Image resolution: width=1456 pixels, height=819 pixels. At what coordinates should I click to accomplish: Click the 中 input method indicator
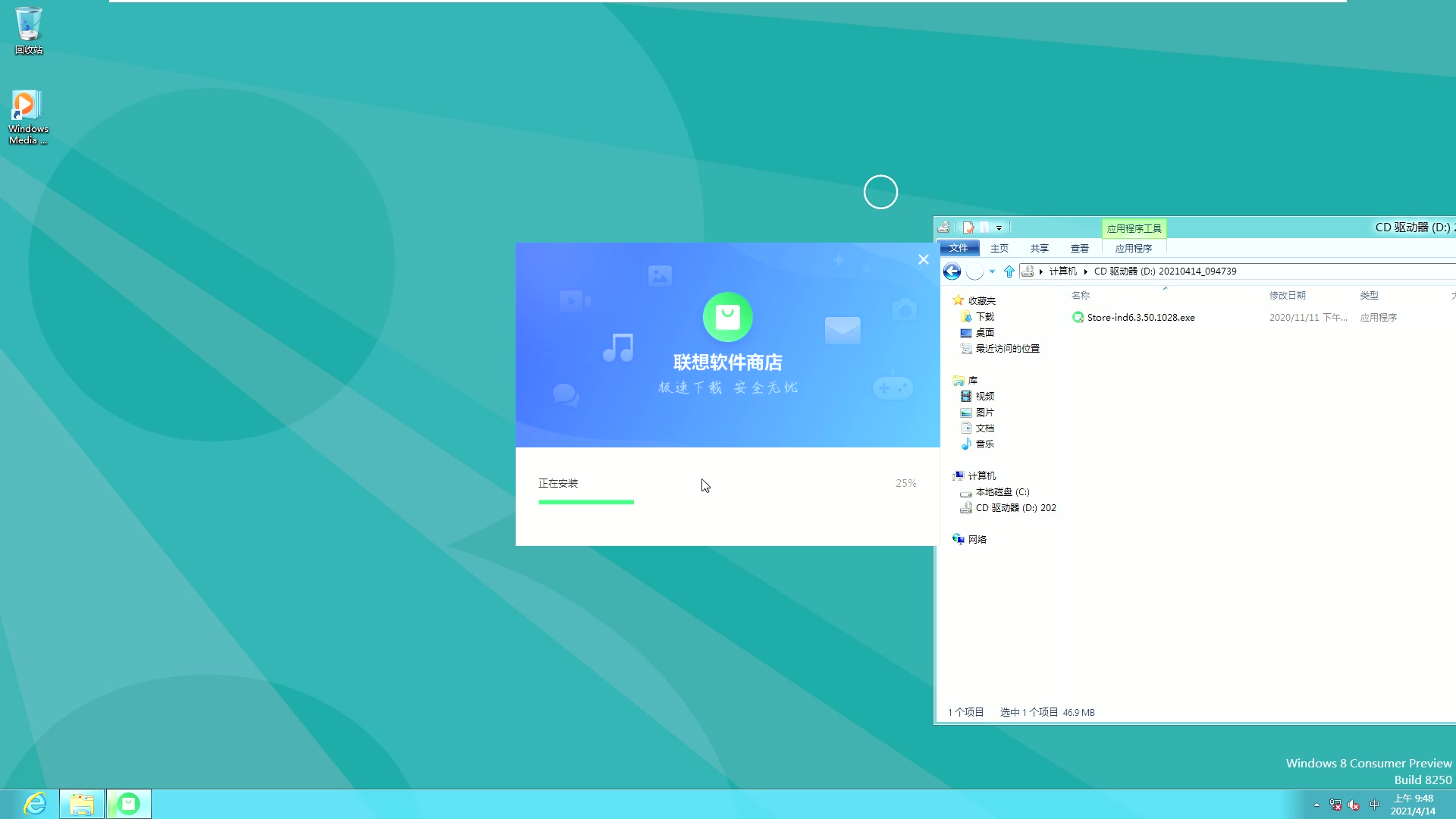point(1375,806)
